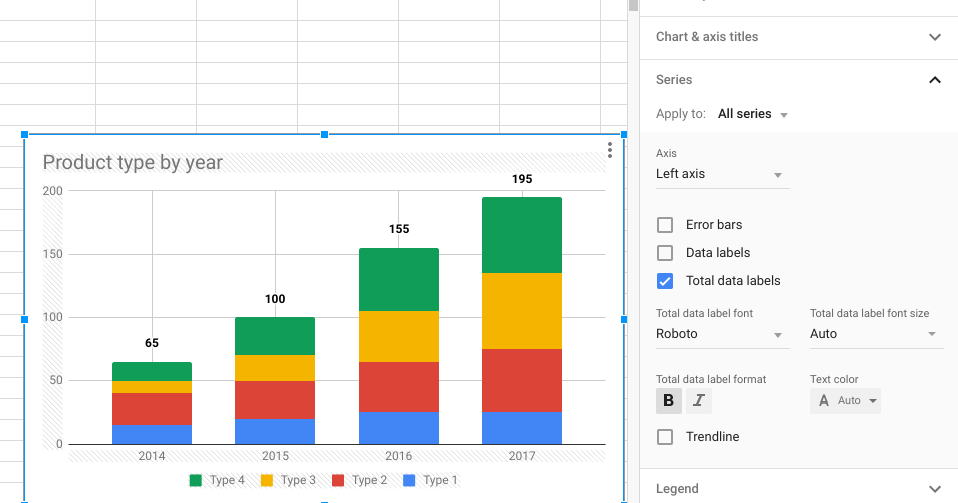Click the Type 4 green legend icon
The height and width of the screenshot is (503, 958).
click(196, 481)
